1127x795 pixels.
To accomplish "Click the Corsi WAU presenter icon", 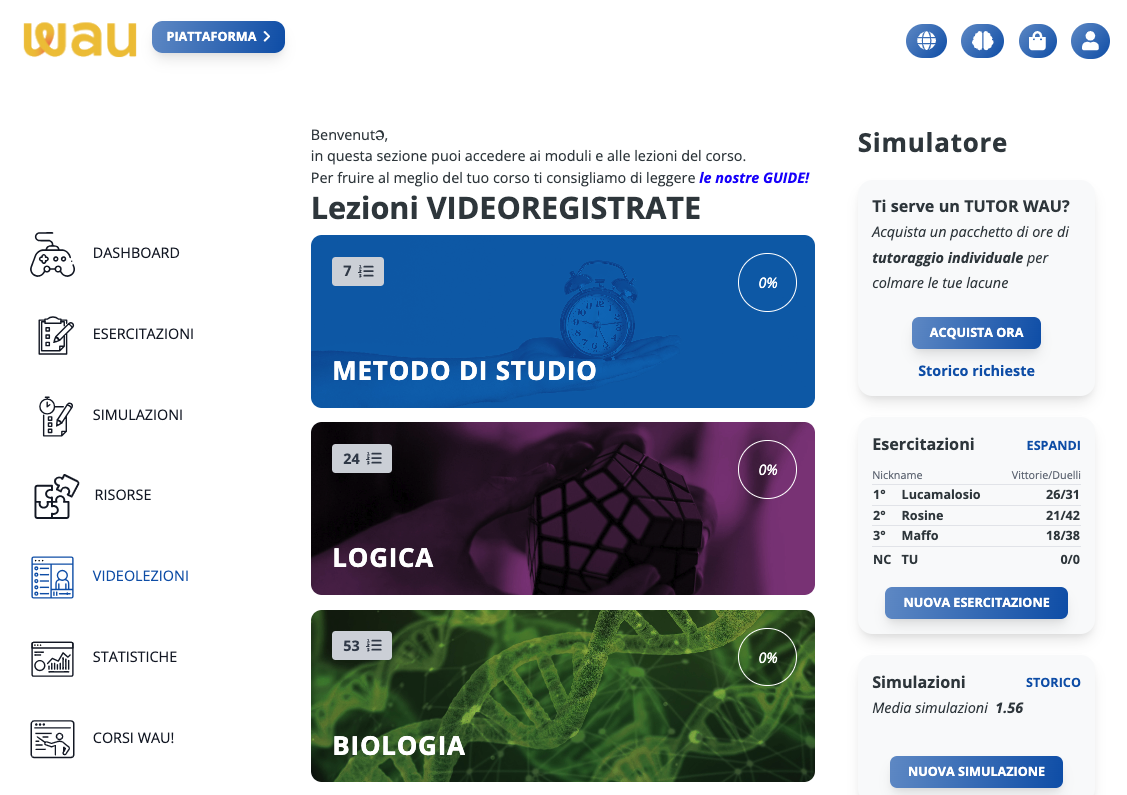I will [52, 738].
